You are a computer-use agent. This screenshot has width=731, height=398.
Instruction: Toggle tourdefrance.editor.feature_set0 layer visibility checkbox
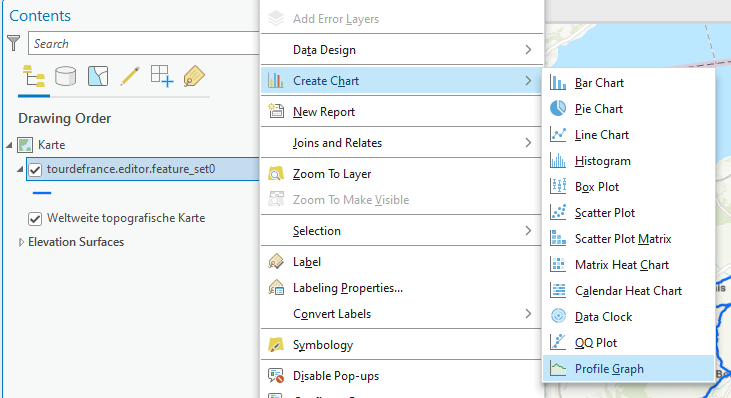[35, 170]
